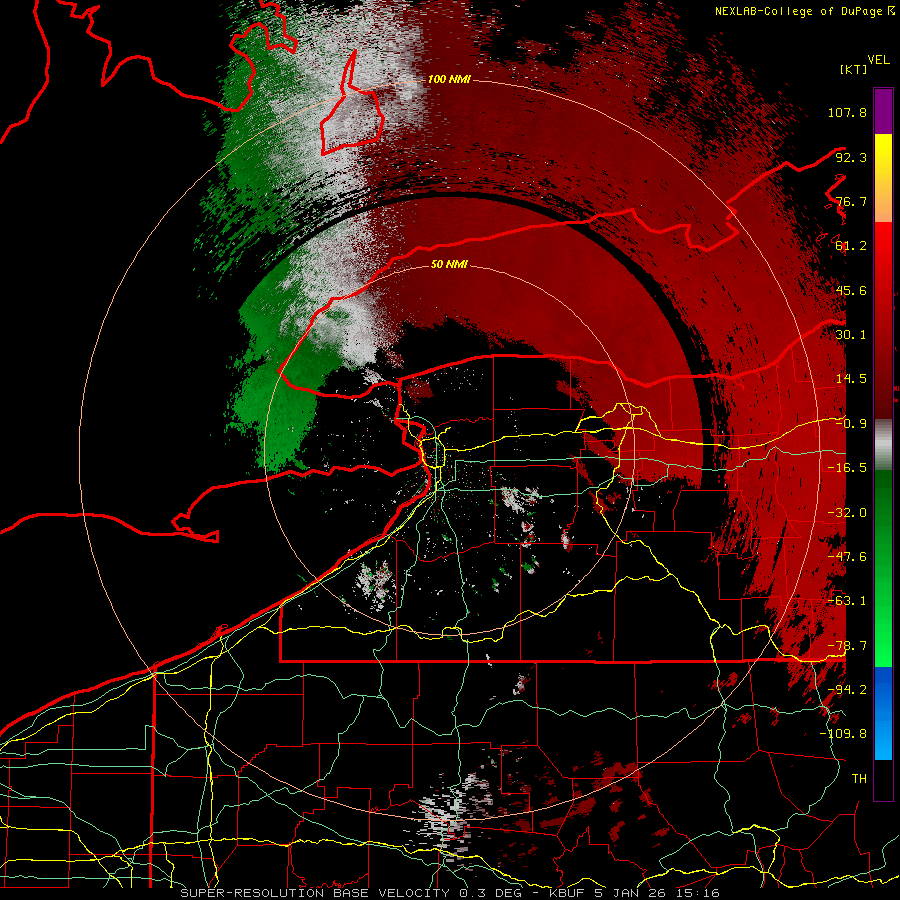Viewport: 900px width, 900px height.
Task: Click the 100 NMI range ring label
Action: coord(449,79)
